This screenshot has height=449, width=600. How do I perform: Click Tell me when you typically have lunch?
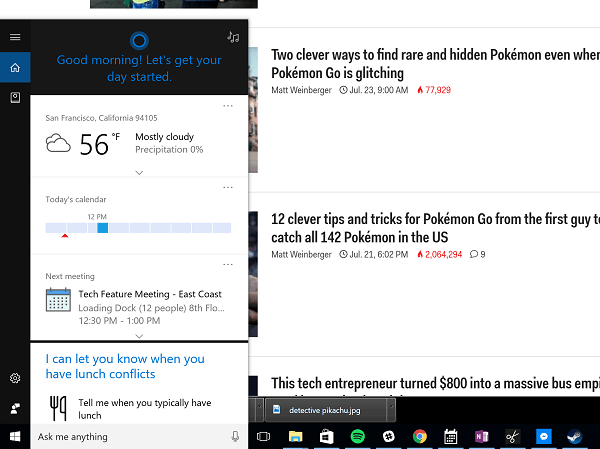coord(145,409)
